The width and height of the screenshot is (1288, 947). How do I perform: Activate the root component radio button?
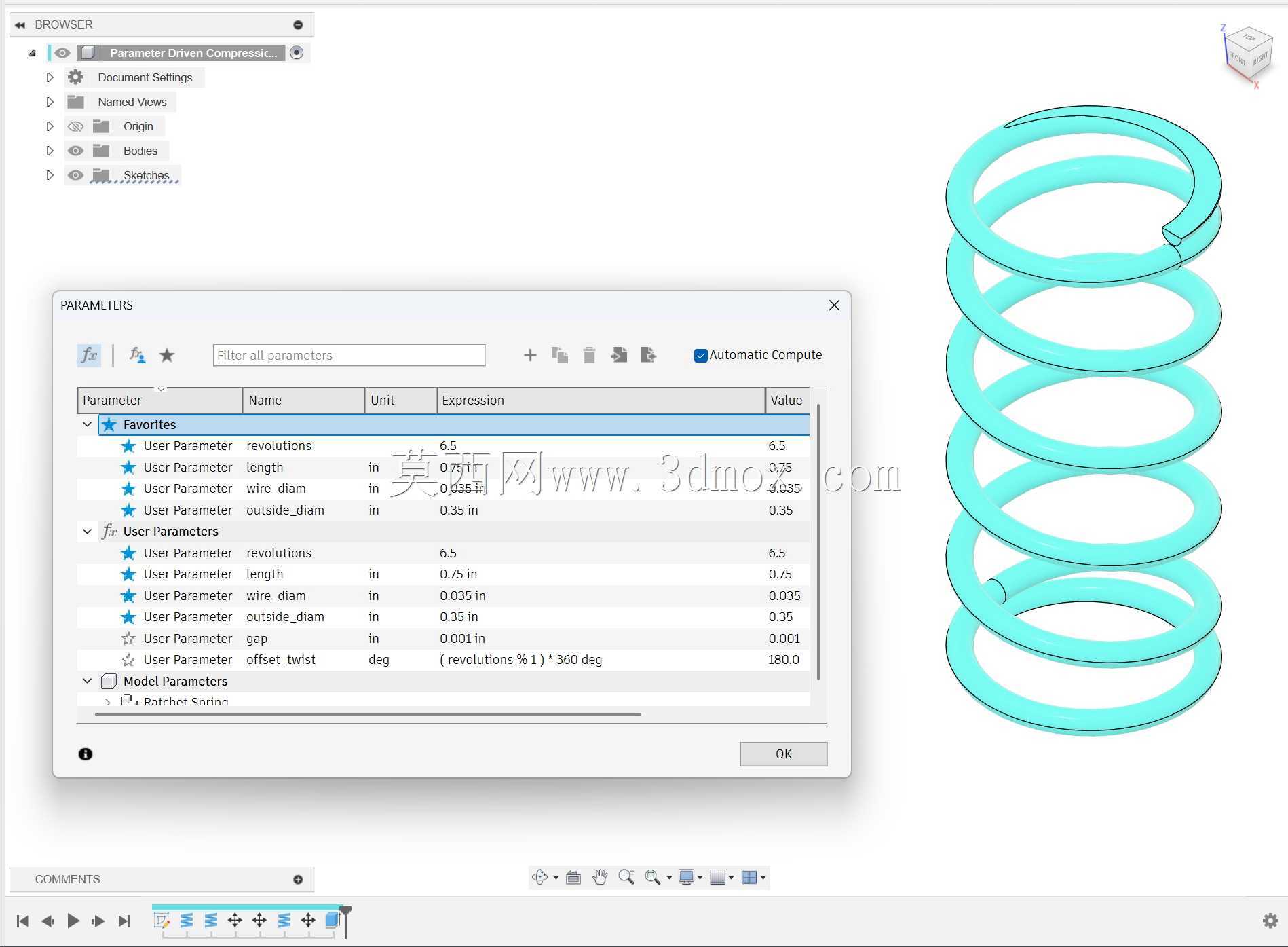[x=297, y=53]
